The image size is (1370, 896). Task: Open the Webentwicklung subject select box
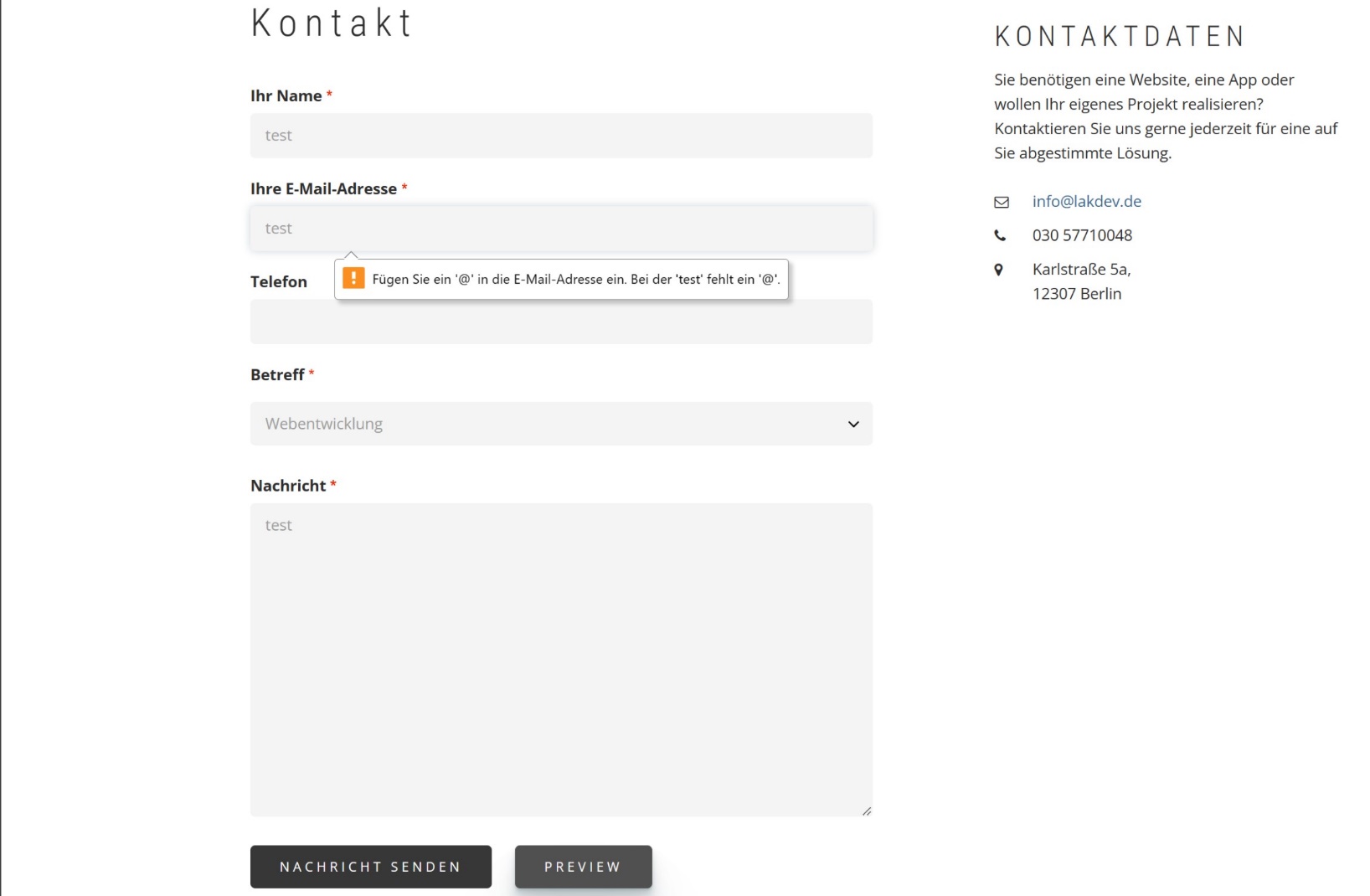tap(553, 424)
